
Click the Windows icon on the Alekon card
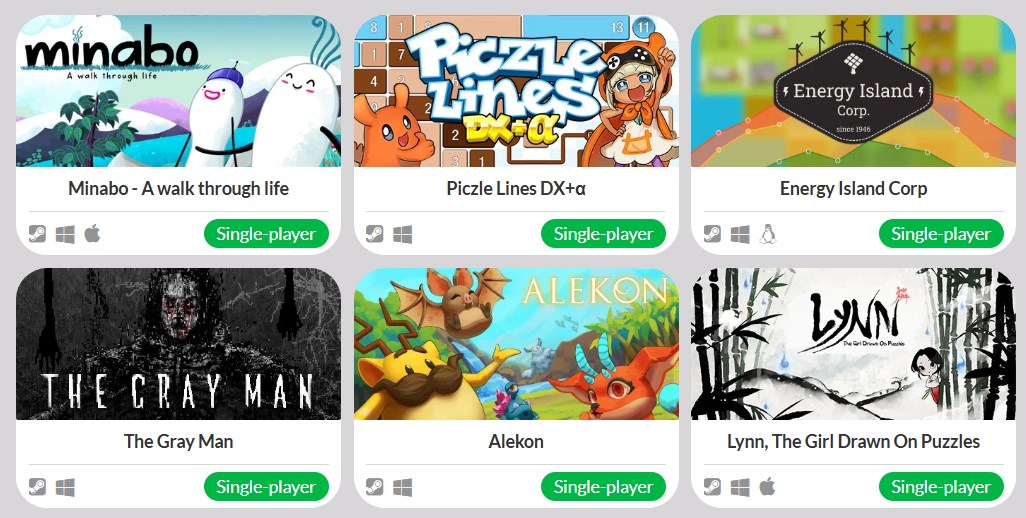402,487
